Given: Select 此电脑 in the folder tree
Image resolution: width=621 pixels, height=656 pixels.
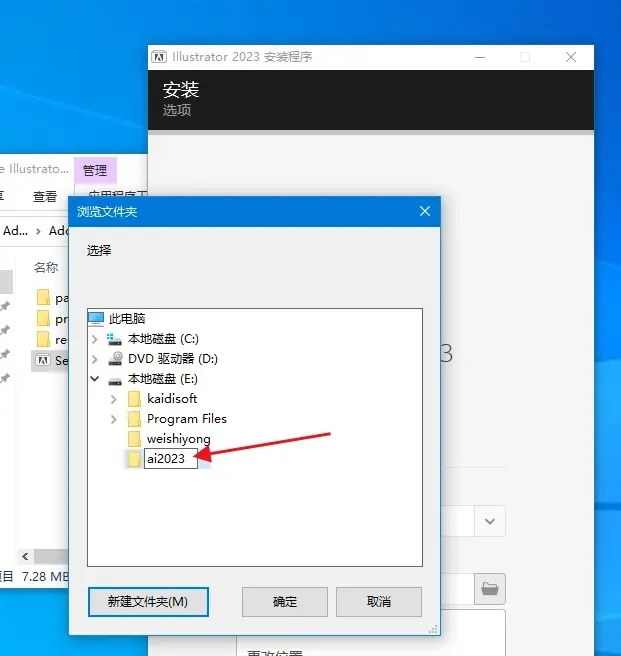Looking at the screenshot, I should point(127,319).
